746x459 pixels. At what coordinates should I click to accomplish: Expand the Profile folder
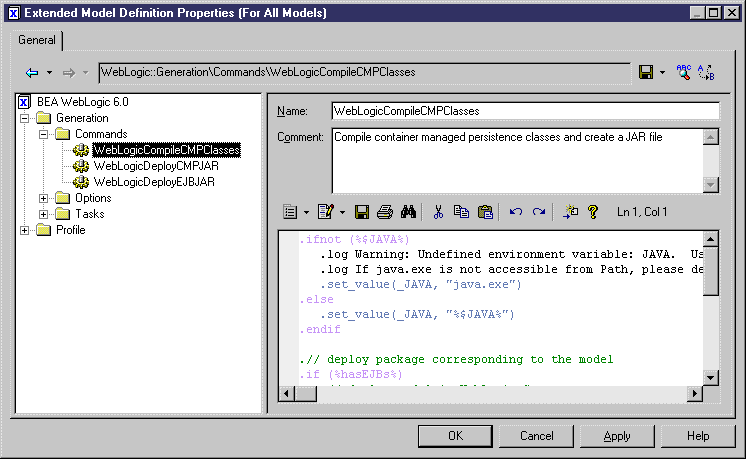tap(25, 230)
